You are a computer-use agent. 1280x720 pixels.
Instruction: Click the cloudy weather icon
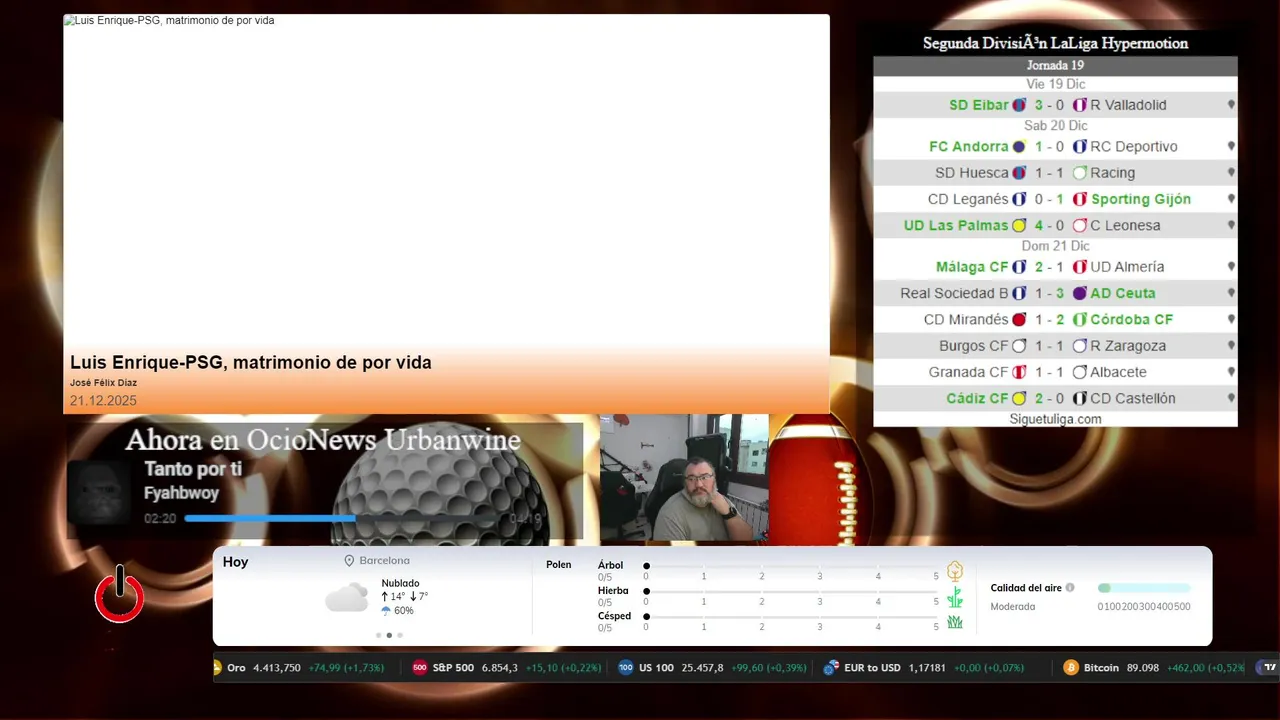point(346,598)
